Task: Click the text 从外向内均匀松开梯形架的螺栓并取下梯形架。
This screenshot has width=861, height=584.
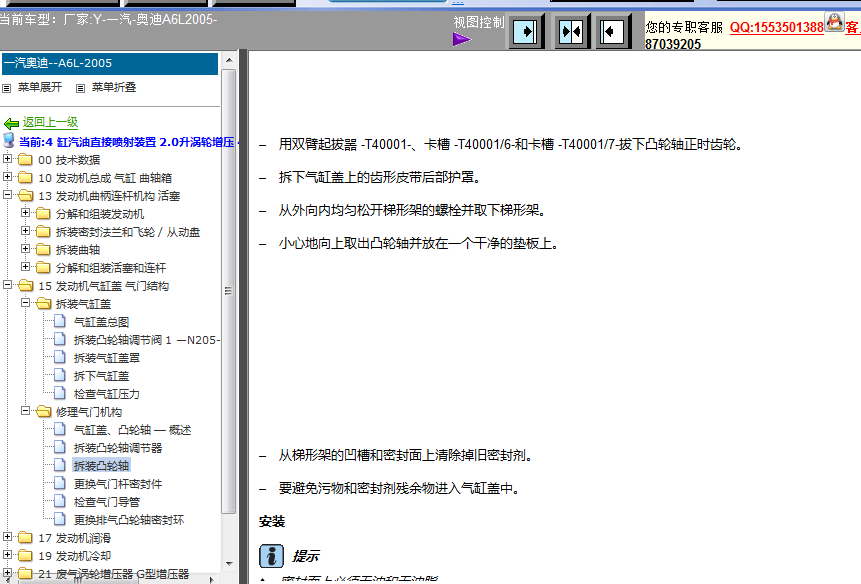Action: pyautogui.click(x=412, y=210)
